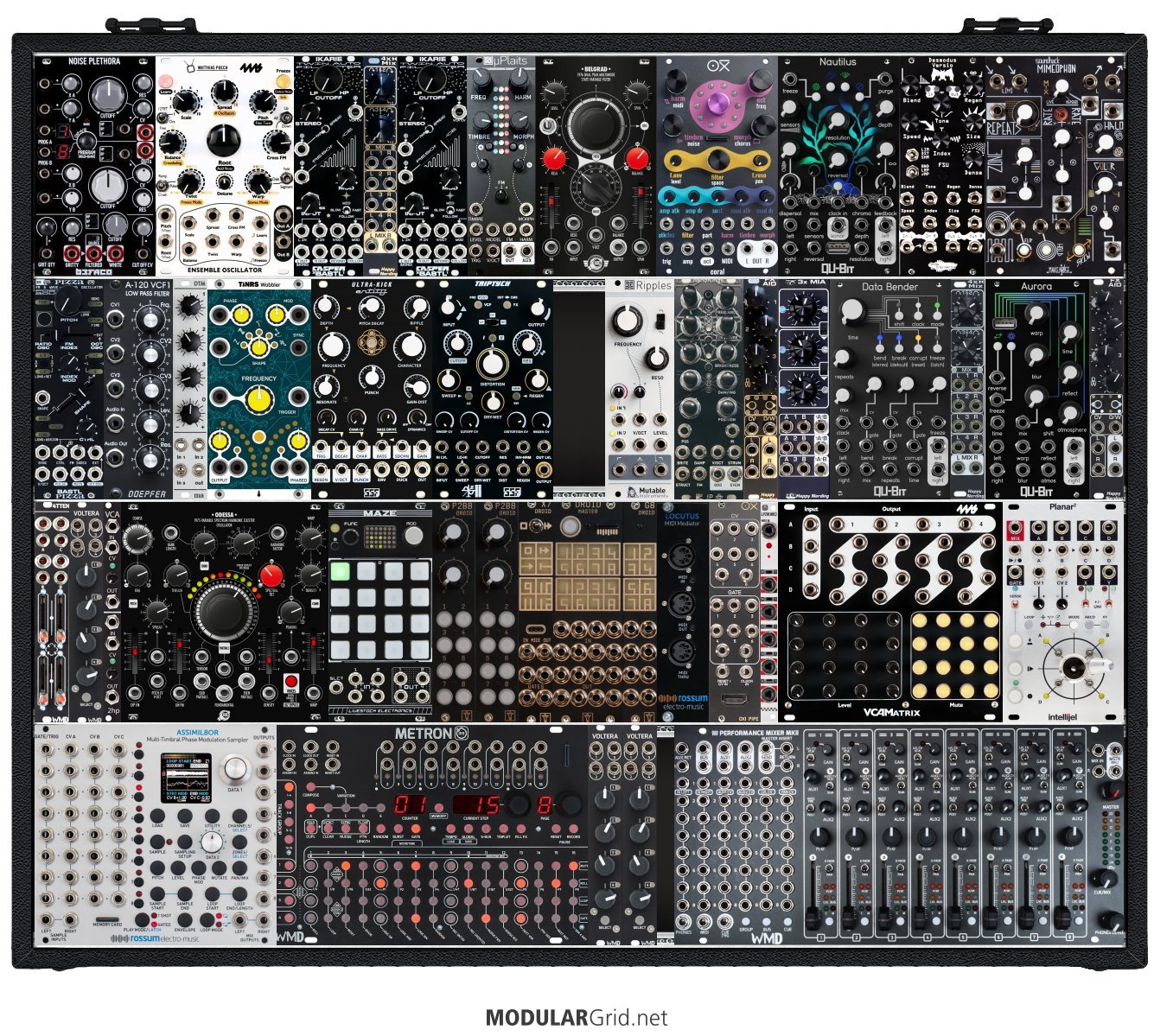Click the blank black panel beside Ripples
This screenshot has height=1036, width=1154.
coord(578,389)
